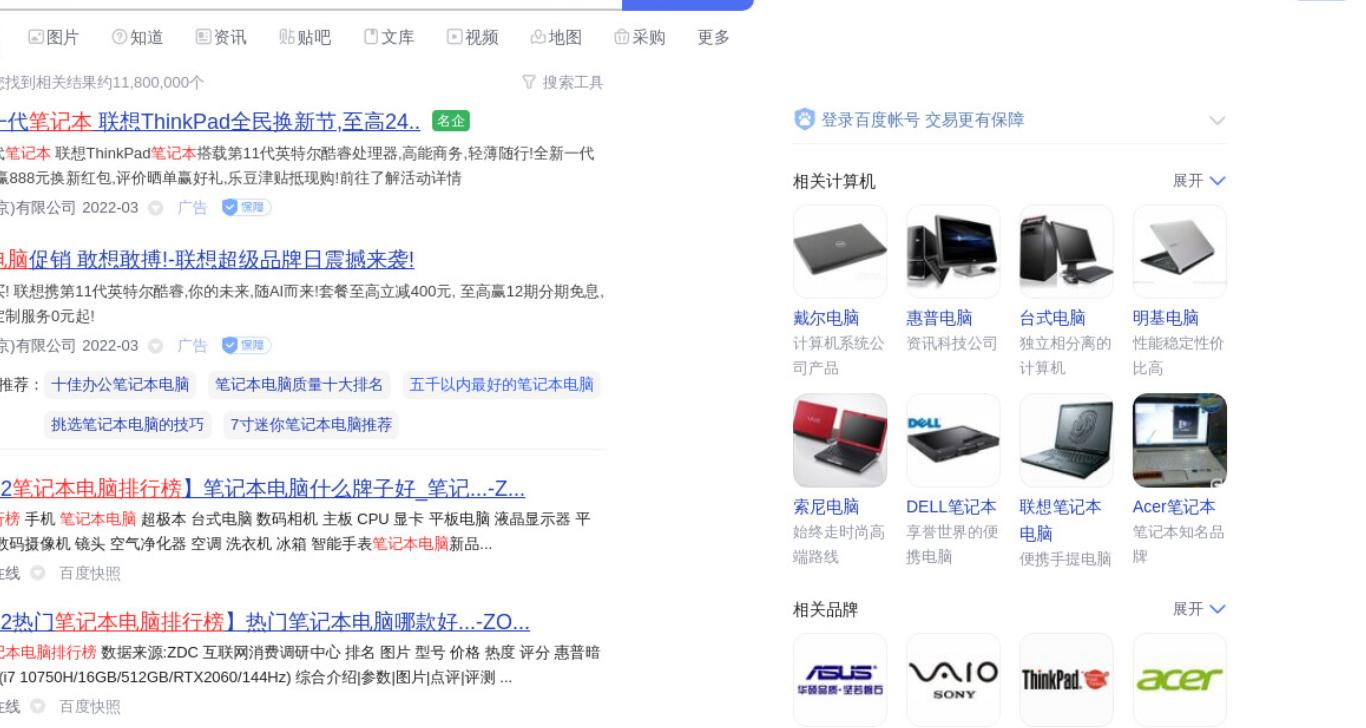Click the green 名企 badge
1366x728 pixels.
(451, 121)
